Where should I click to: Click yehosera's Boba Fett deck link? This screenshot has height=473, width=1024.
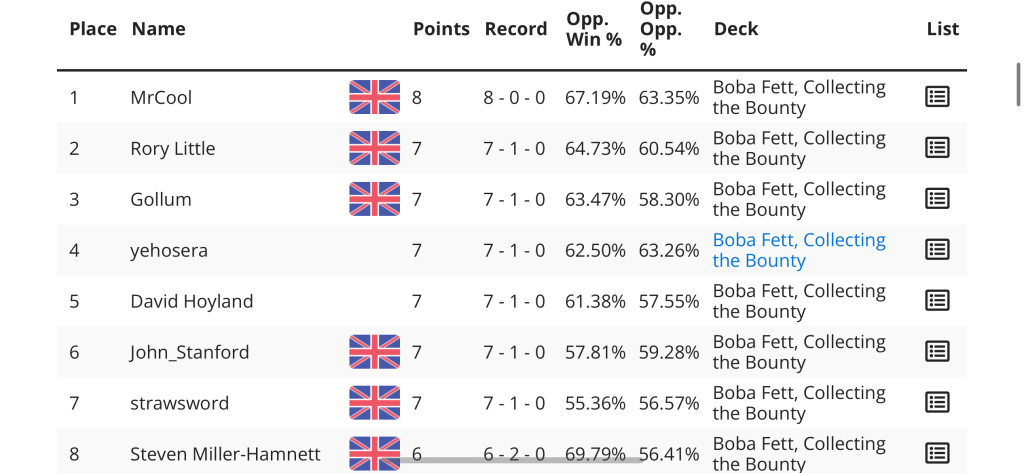(x=798, y=250)
